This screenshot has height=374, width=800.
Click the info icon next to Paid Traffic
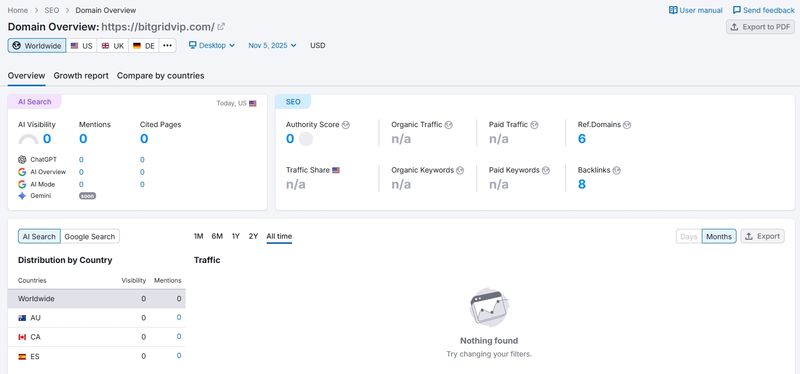click(x=535, y=124)
